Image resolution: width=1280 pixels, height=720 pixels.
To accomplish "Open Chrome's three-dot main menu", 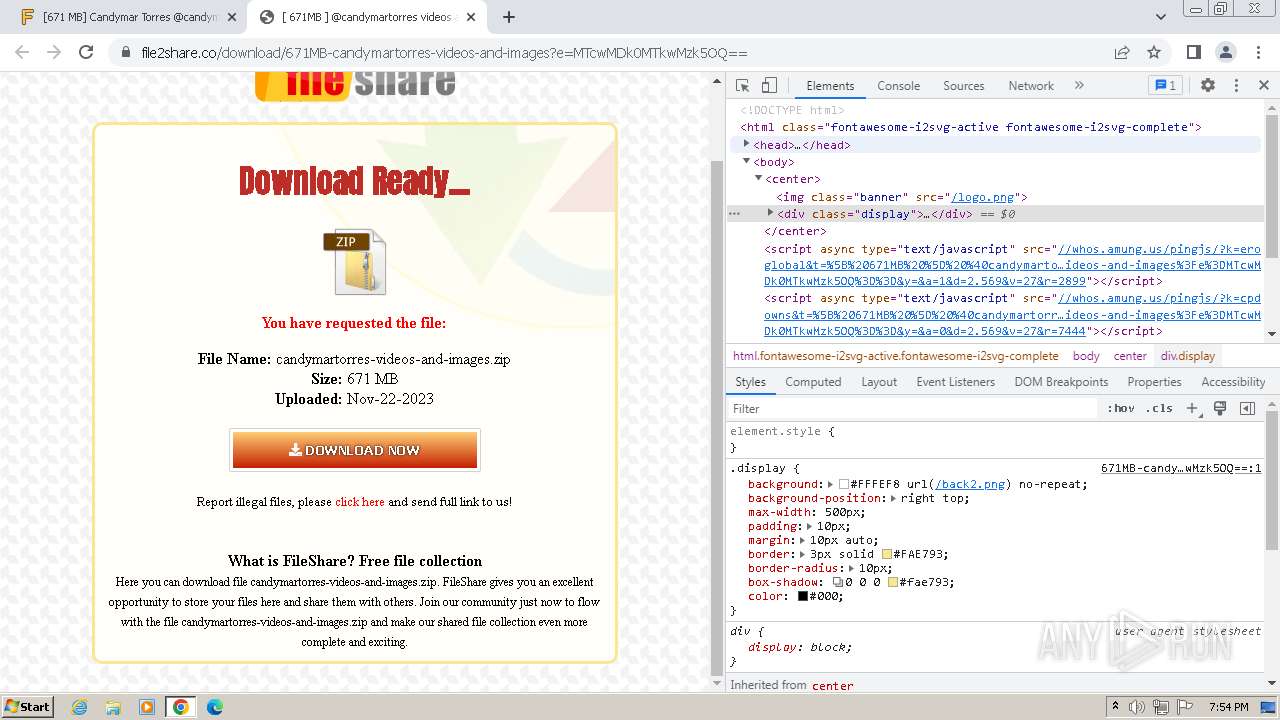I will pyautogui.click(x=1257, y=52).
